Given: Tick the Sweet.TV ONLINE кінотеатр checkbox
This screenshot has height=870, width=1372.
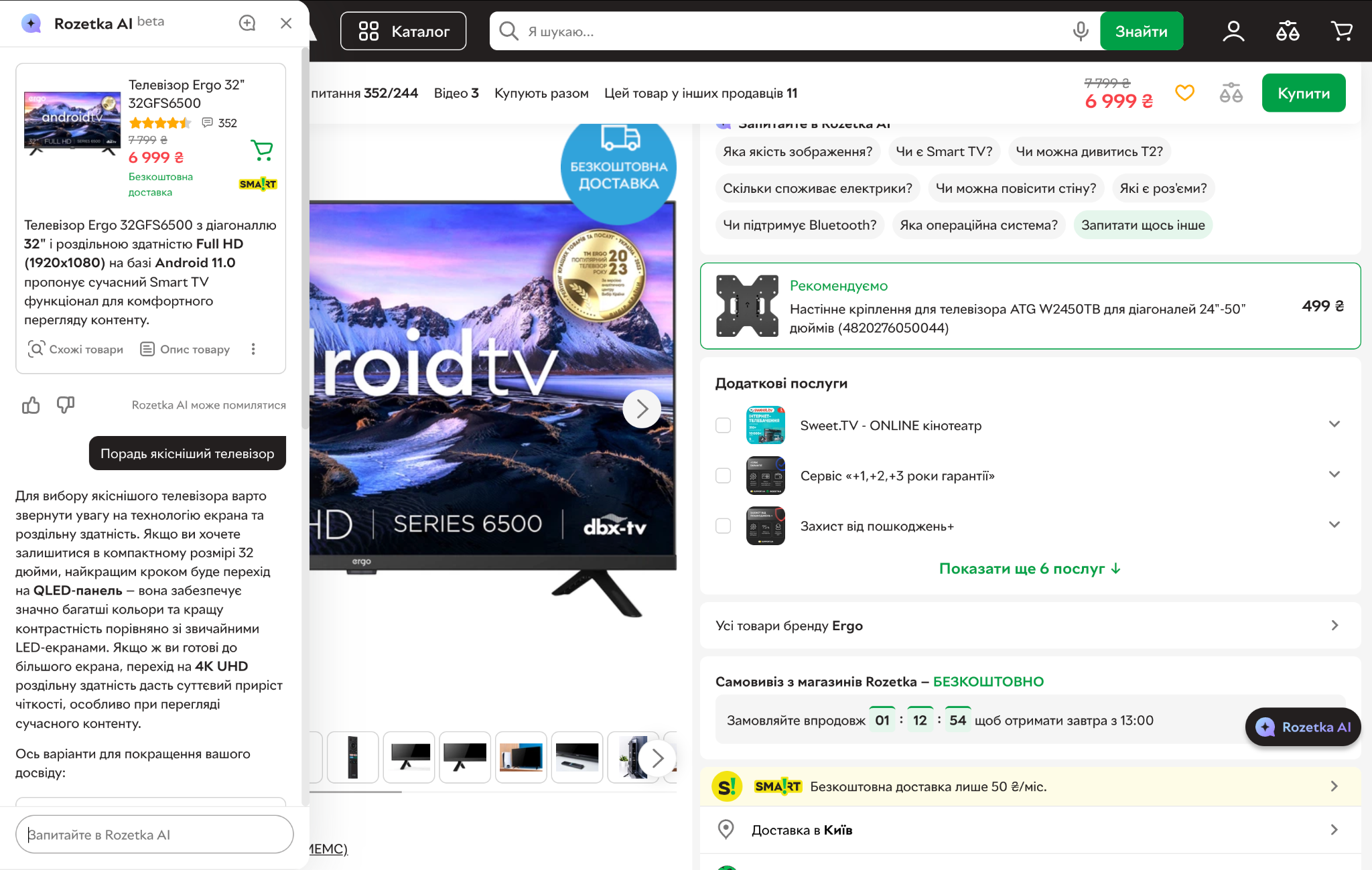Looking at the screenshot, I should pyautogui.click(x=723, y=425).
